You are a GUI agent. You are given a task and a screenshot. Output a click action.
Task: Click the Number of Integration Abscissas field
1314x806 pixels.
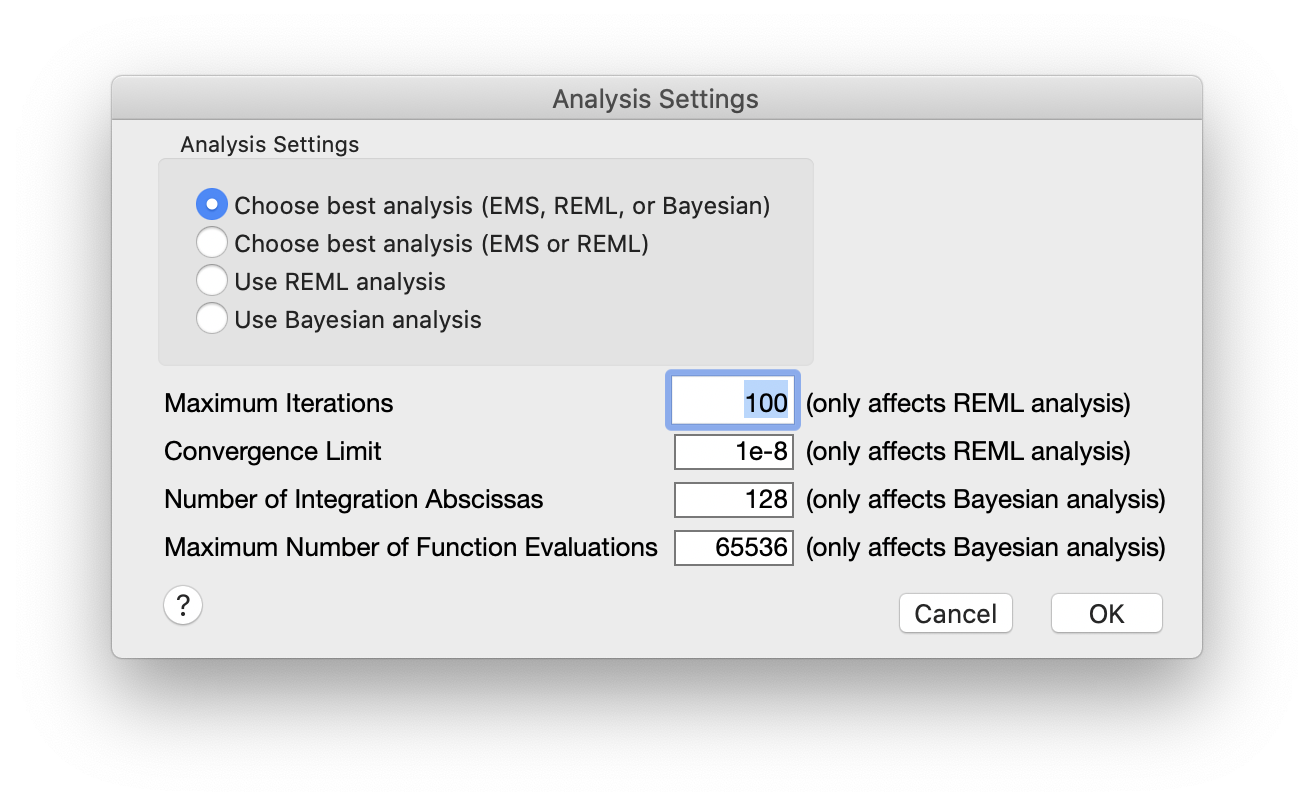733,499
